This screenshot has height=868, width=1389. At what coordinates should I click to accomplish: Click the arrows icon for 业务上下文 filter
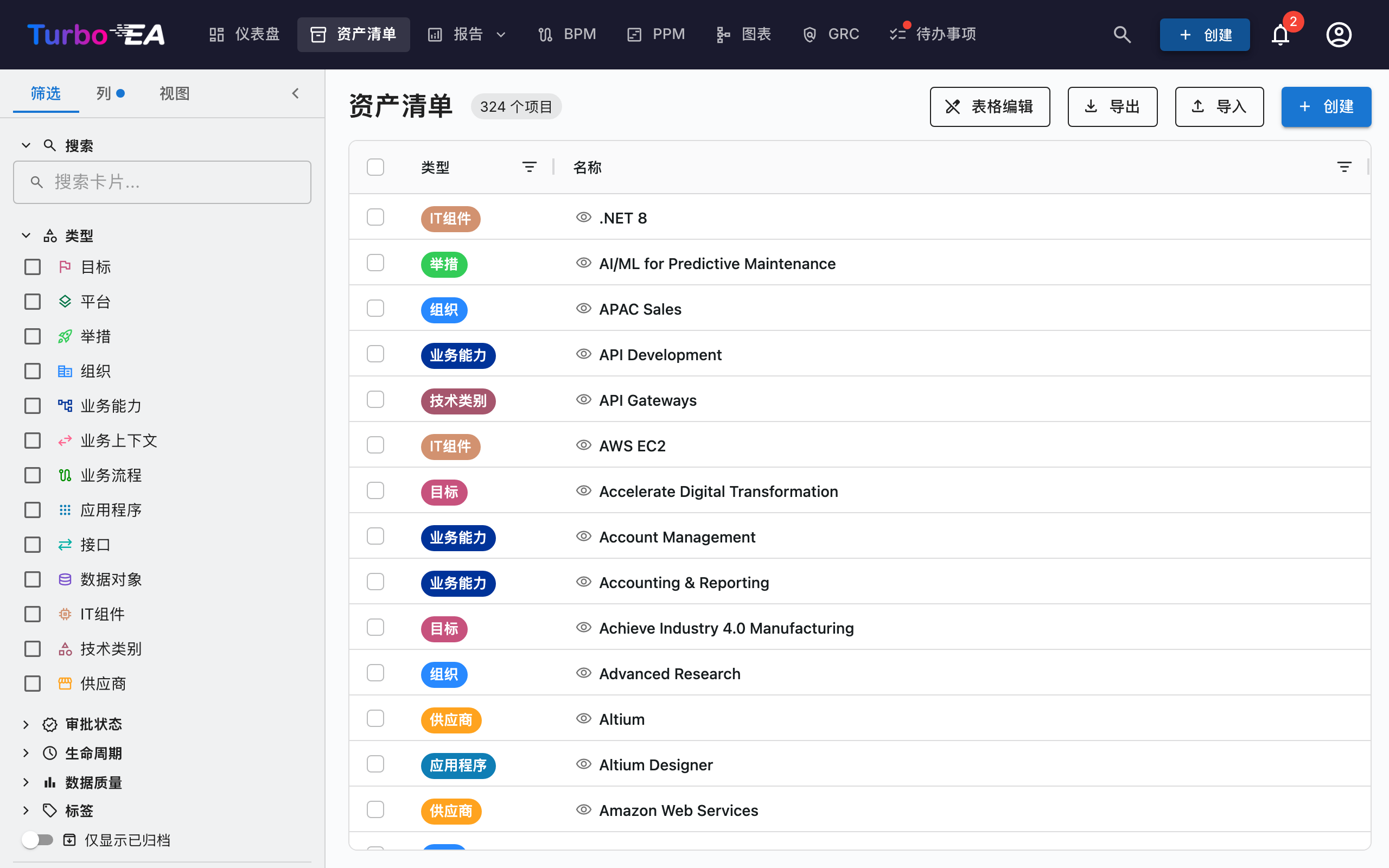[65, 441]
